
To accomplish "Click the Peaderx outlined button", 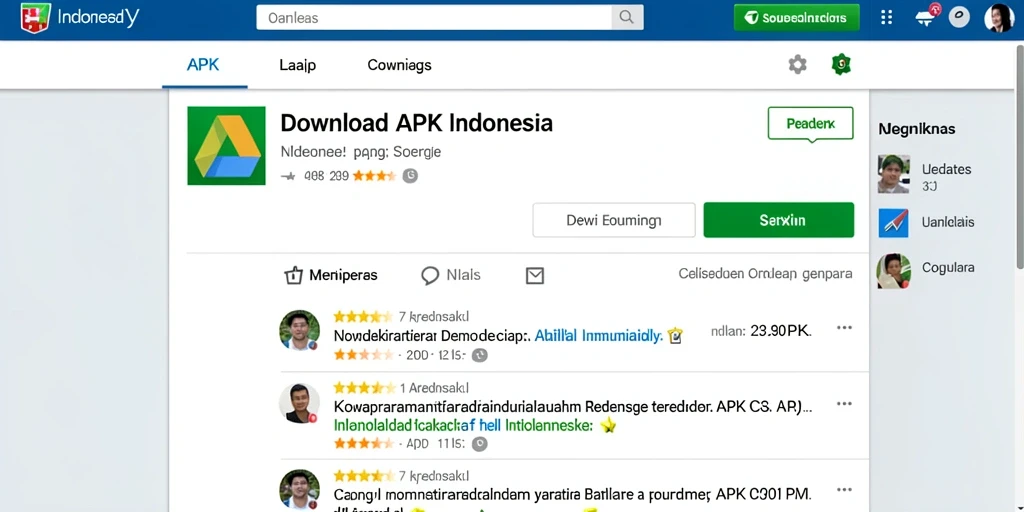I will click(810, 123).
